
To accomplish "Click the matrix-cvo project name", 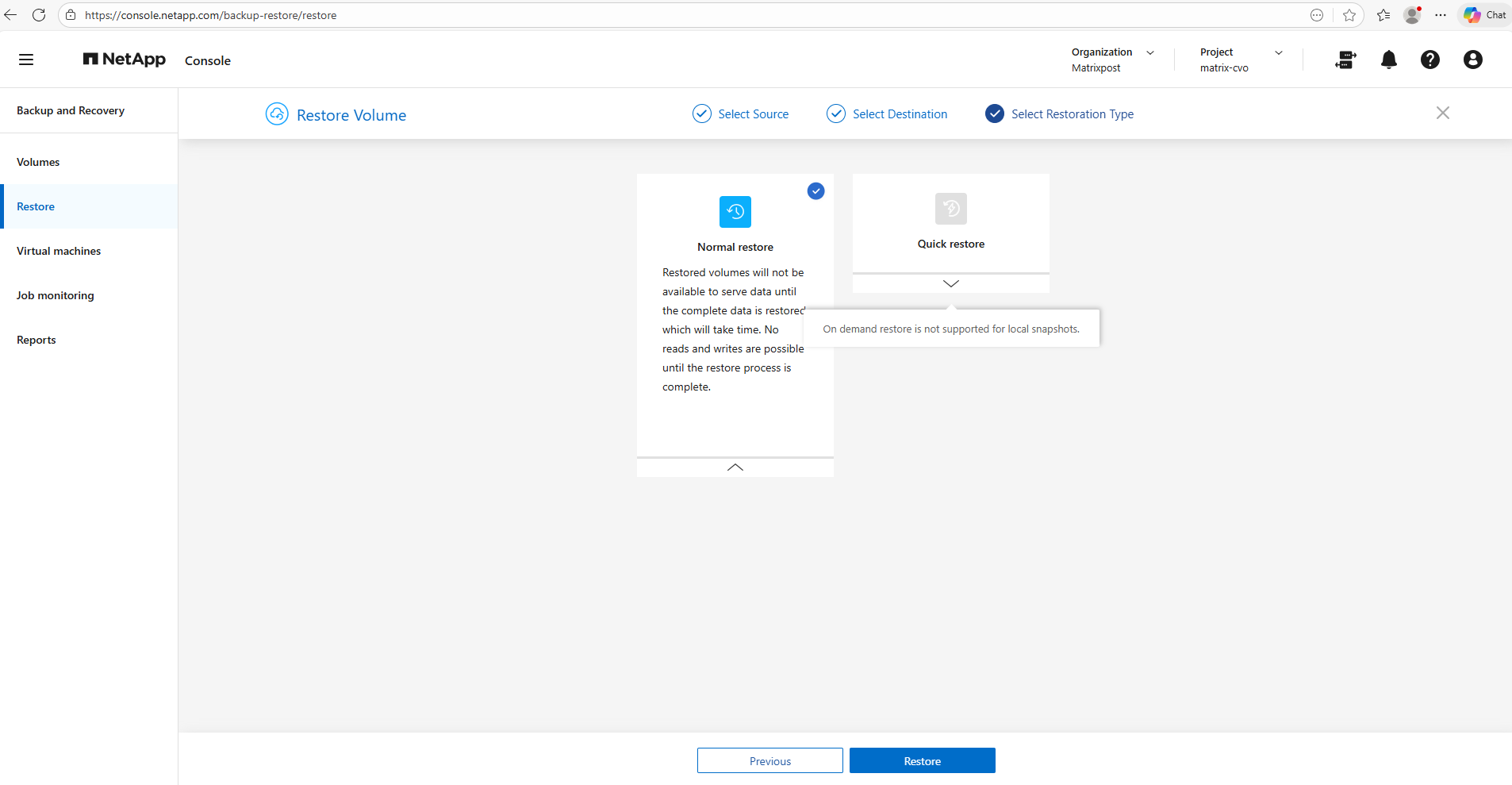I will (x=1224, y=68).
